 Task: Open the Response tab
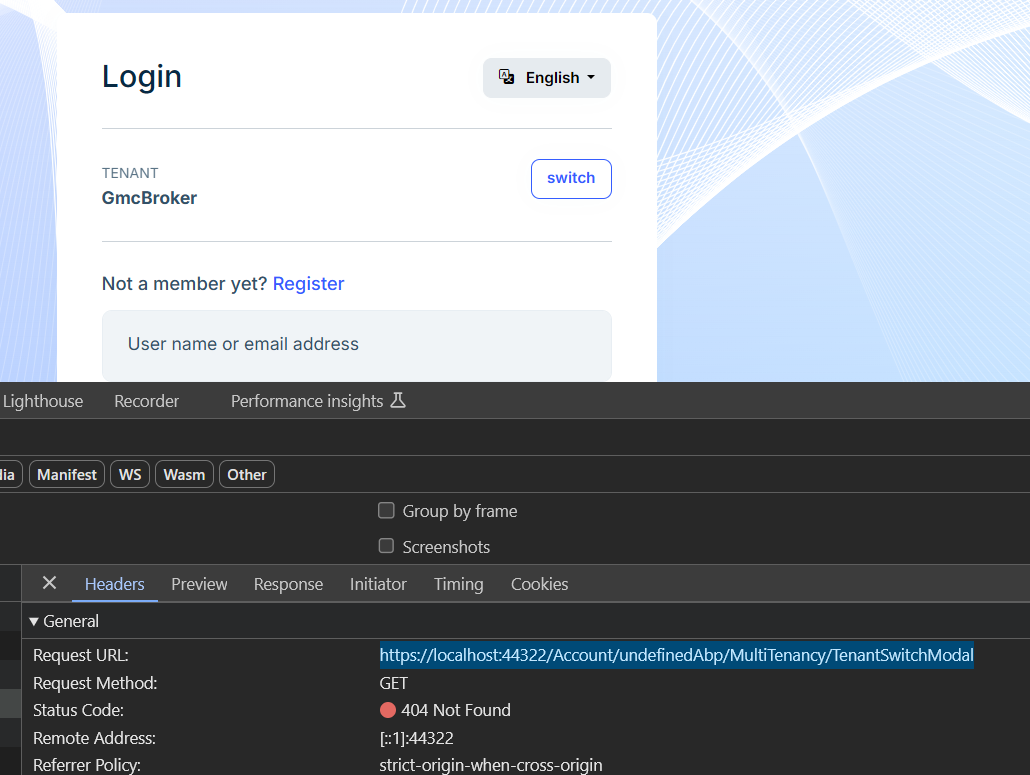tap(288, 584)
